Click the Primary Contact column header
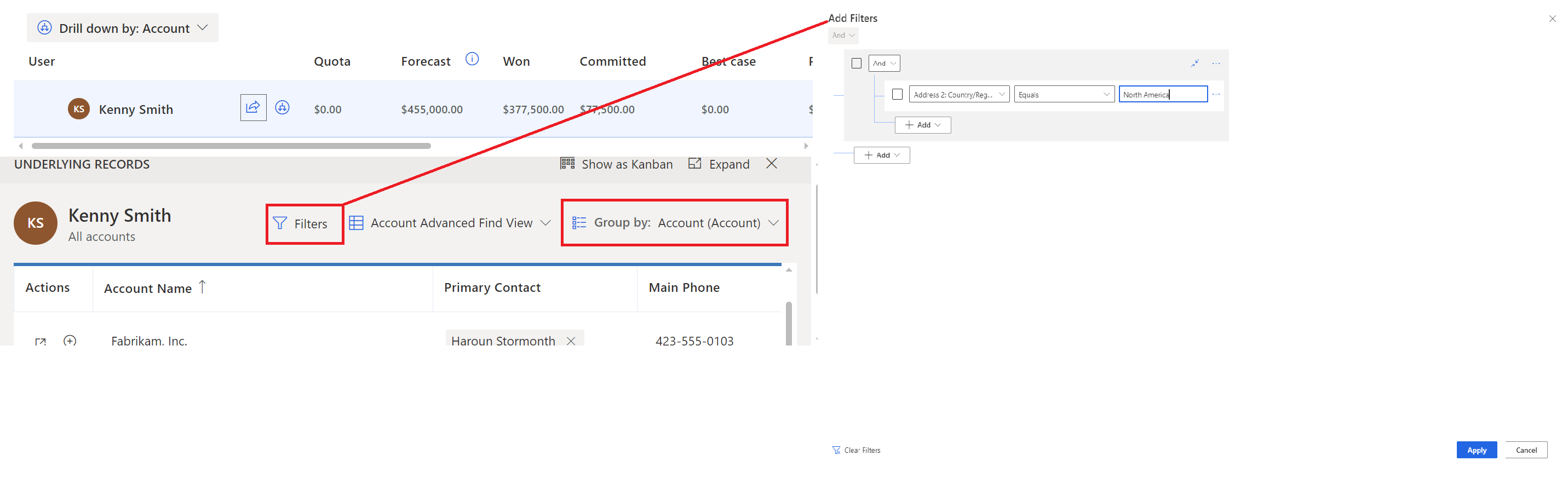Viewport: 1568px width, 478px height. click(x=492, y=288)
